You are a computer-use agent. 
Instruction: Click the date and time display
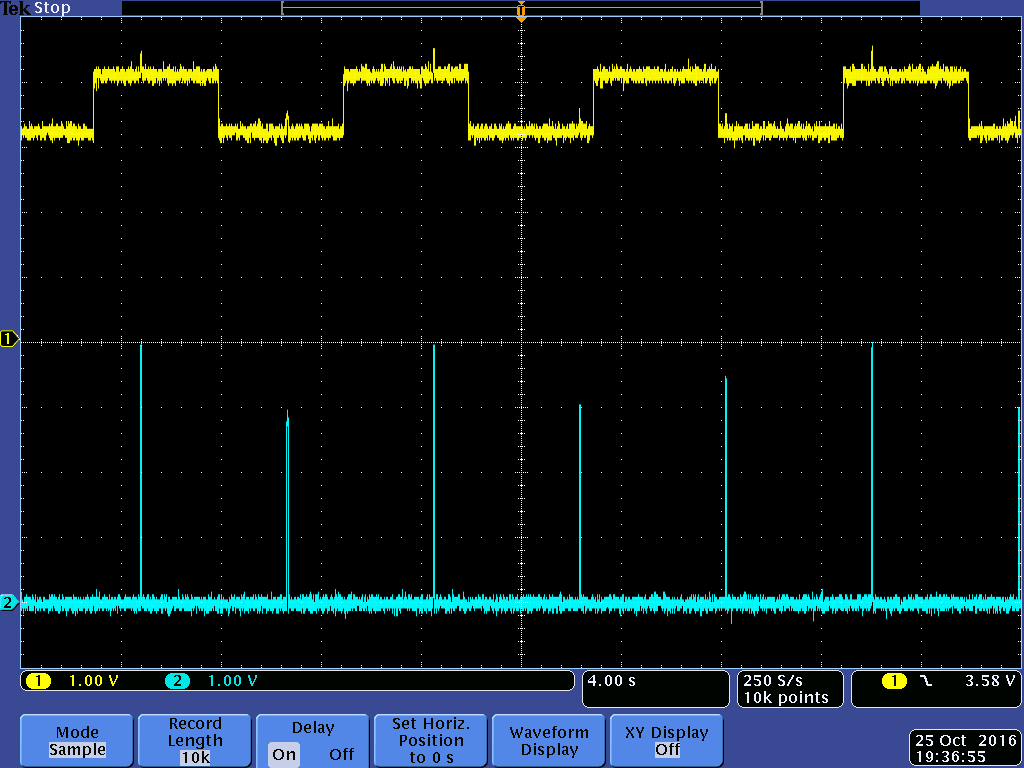pyautogui.click(x=964, y=748)
